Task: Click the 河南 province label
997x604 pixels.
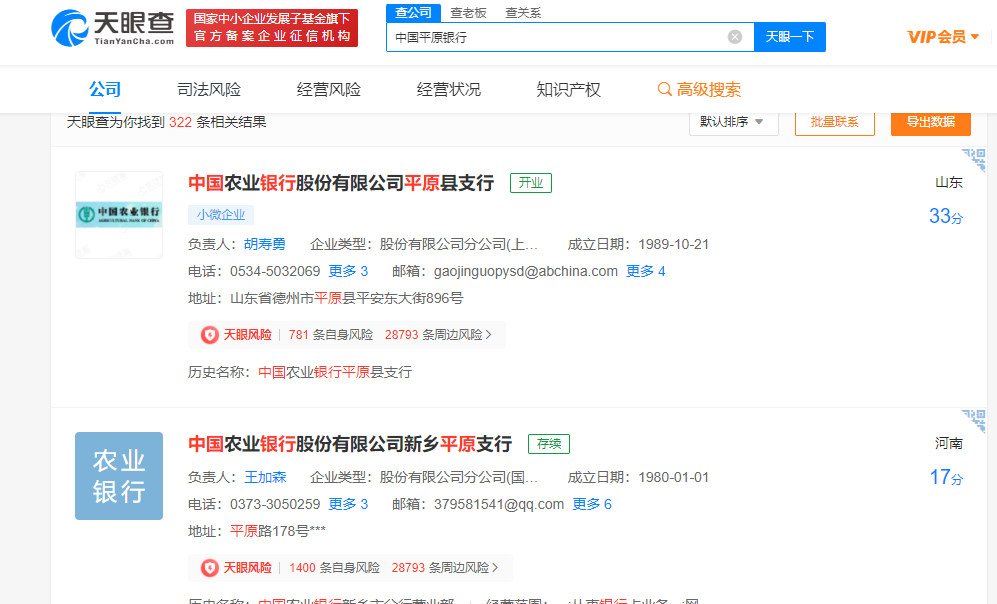Action: 949,443
